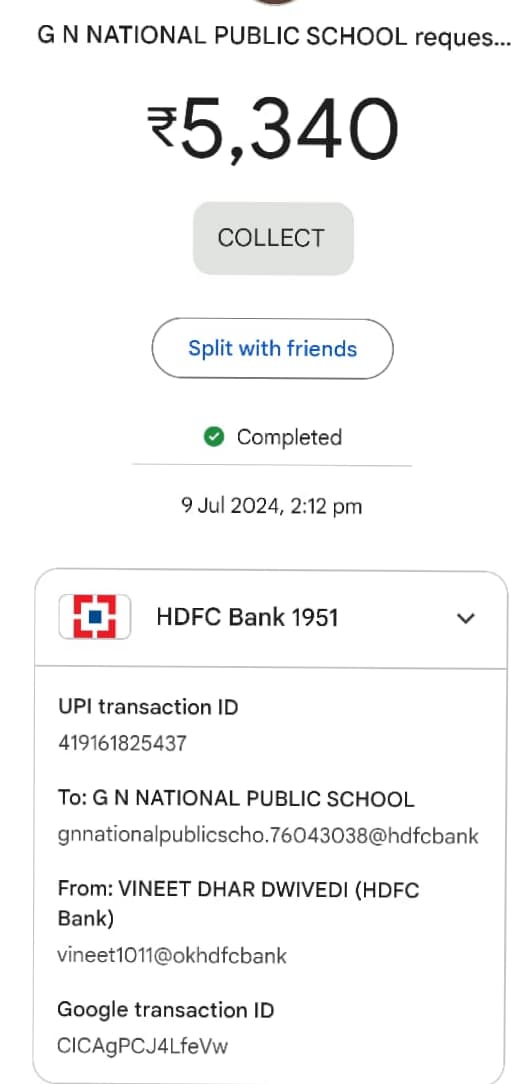Click the Google transaction ID heading

(166, 1010)
